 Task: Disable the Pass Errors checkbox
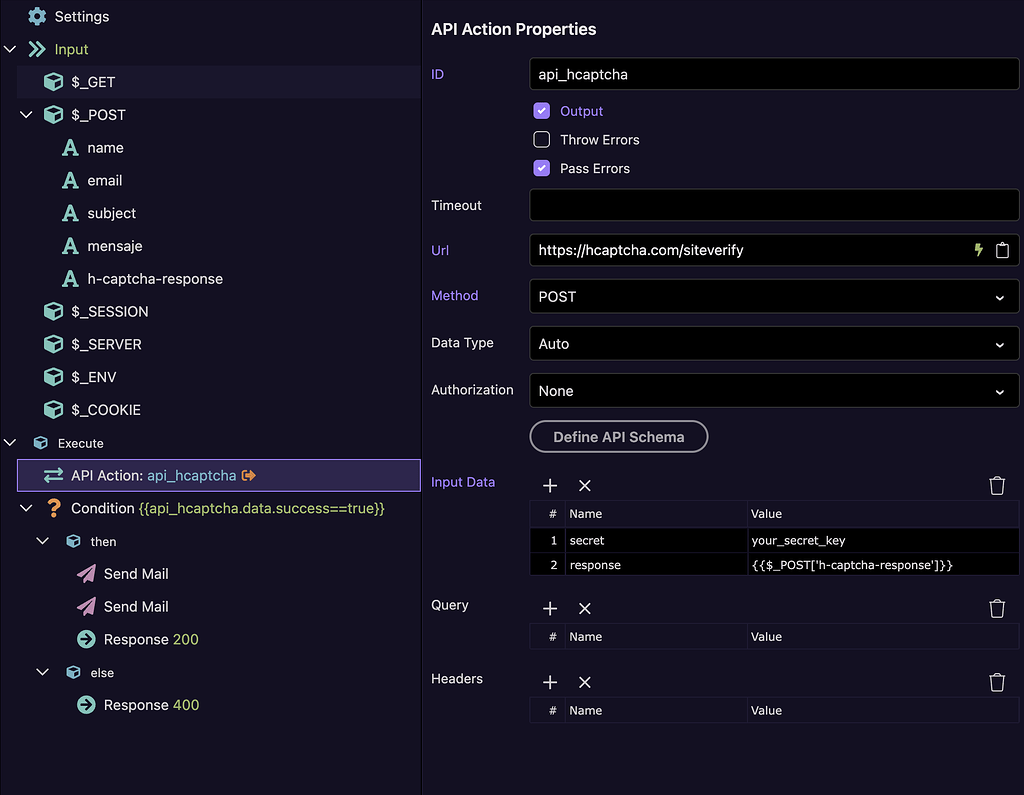(x=542, y=168)
